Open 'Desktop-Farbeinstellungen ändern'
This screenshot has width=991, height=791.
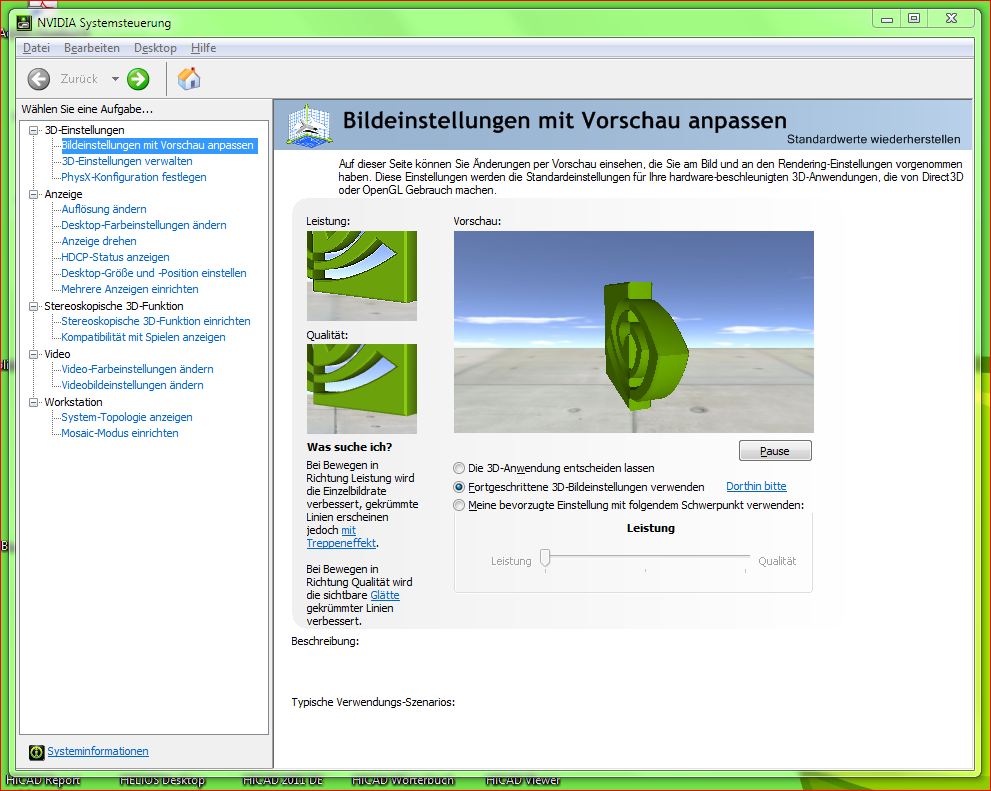(143, 225)
